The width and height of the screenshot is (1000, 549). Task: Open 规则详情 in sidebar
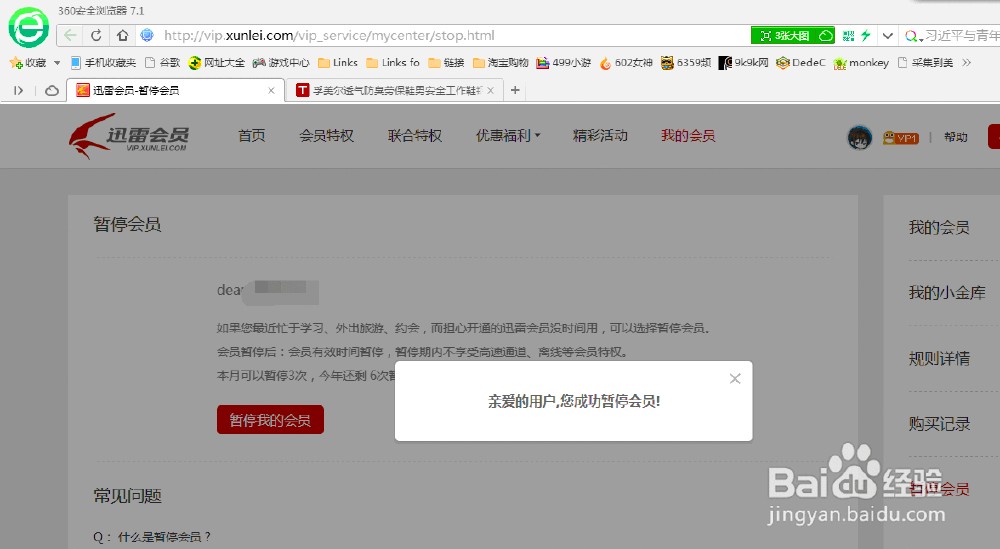click(939, 359)
